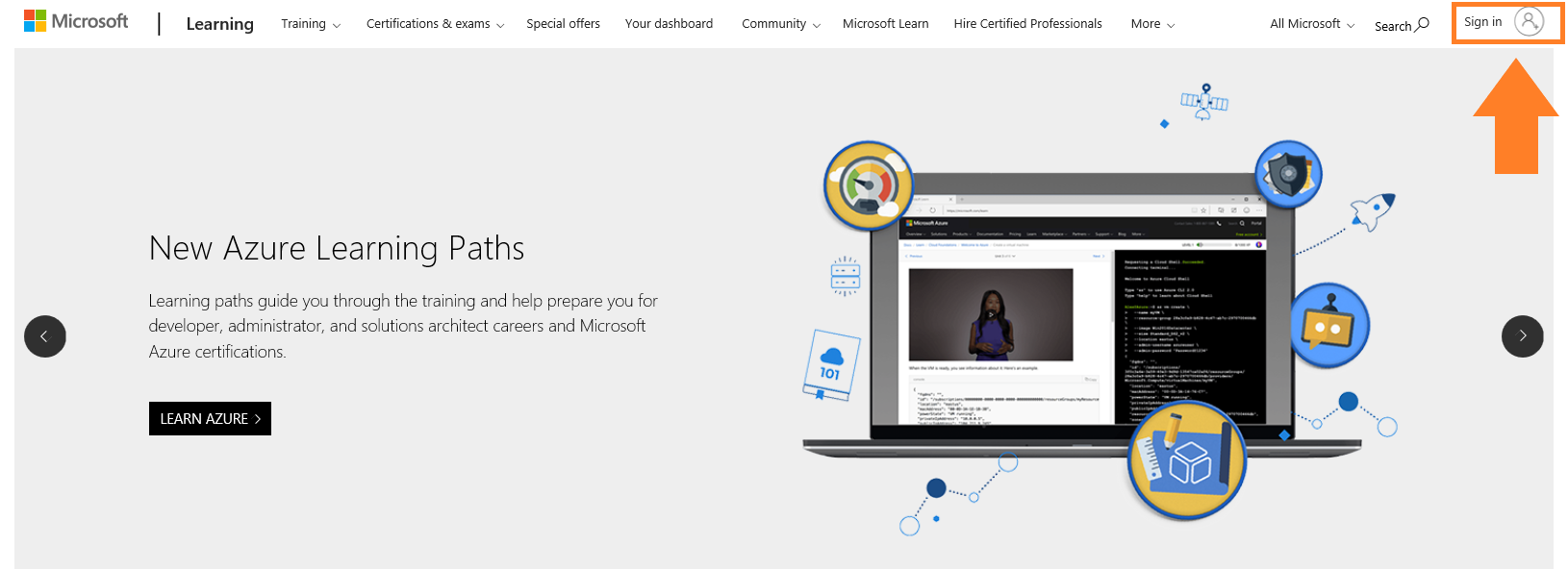
Task: Expand the More menu
Action: point(1152,24)
